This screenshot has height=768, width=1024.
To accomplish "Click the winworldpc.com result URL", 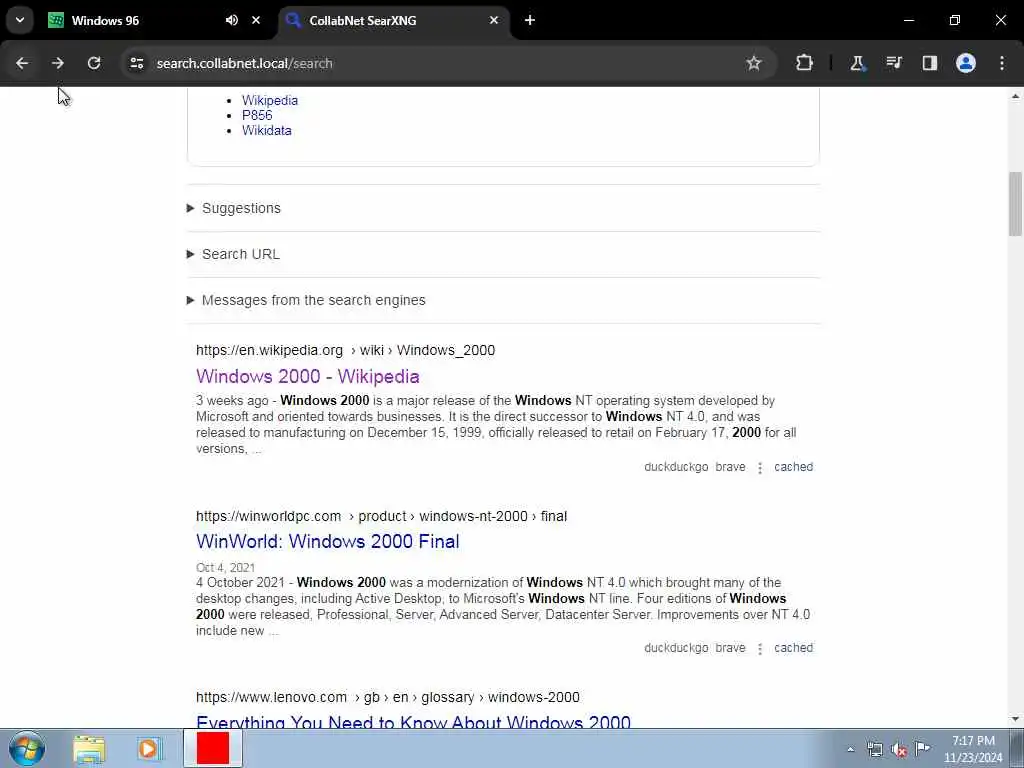I will (x=381, y=516).
